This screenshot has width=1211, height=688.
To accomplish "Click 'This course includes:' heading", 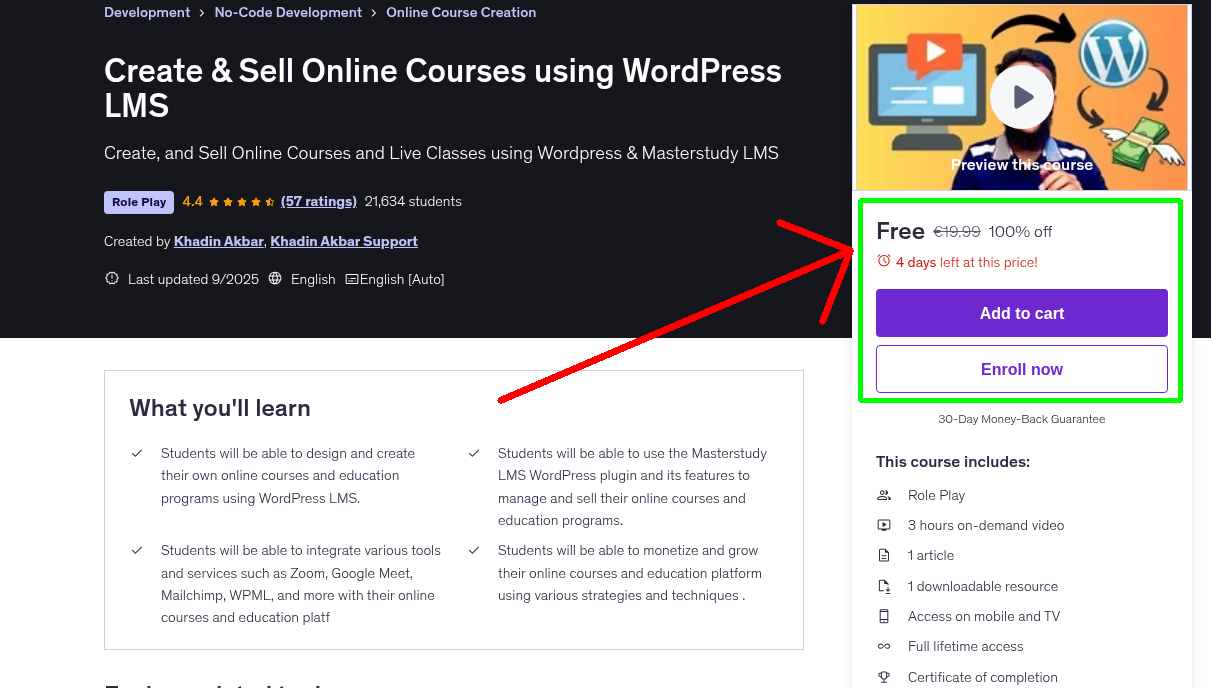I will point(953,462).
